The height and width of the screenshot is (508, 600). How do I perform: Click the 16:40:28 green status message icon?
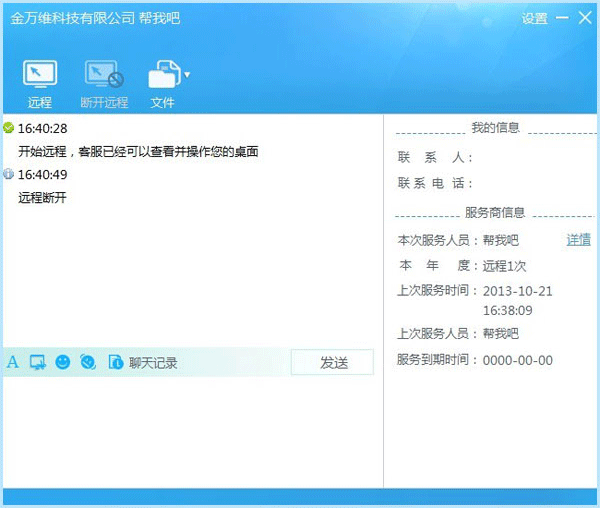[9, 128]
